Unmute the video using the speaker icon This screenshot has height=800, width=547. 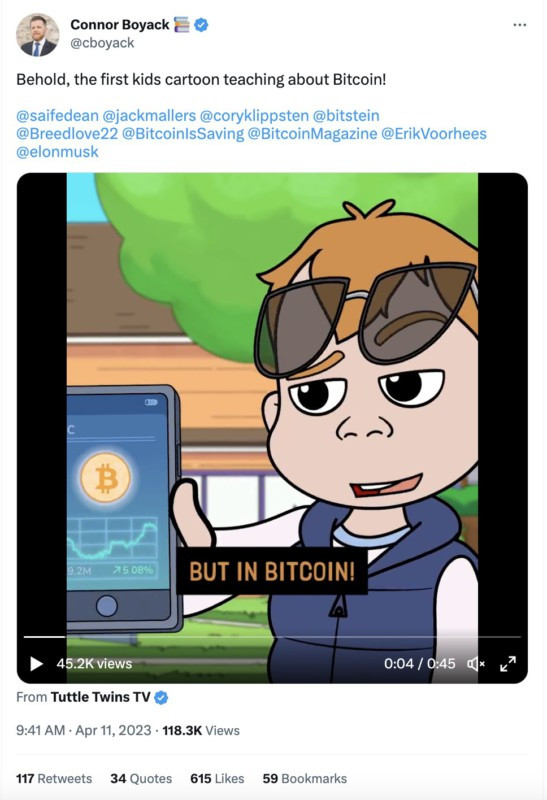click(x=476, y=664)
